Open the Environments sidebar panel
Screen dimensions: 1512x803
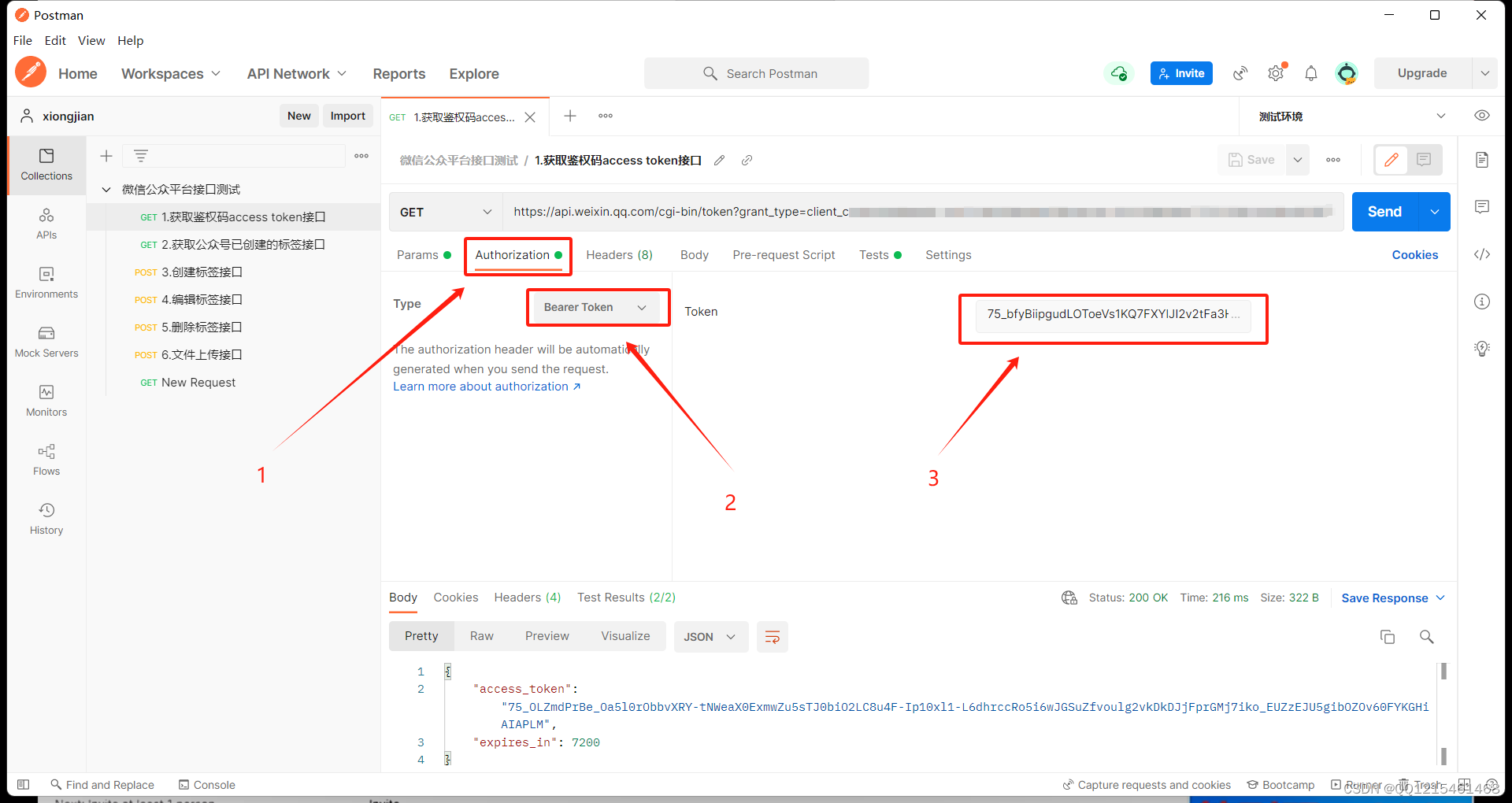point(46,283)
